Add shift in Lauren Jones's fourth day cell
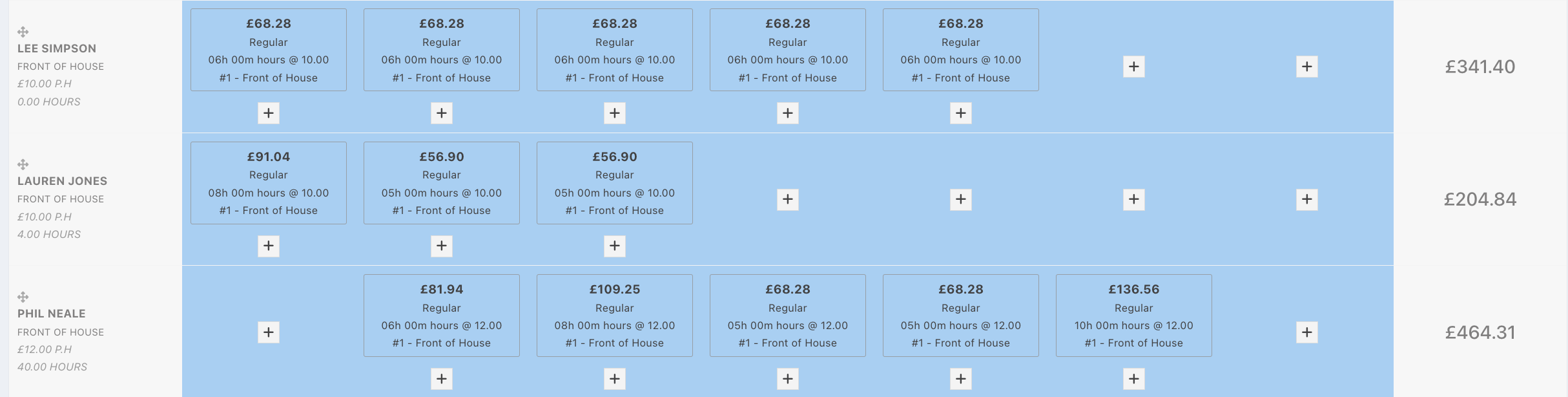 (x=788, y=199)
